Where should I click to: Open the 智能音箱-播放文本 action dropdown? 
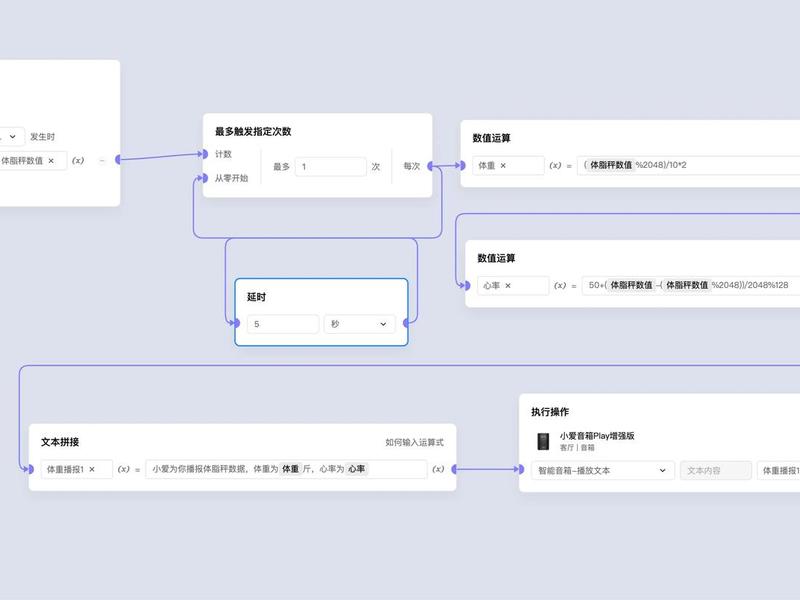pyautogui.click(x=603, y=470)
